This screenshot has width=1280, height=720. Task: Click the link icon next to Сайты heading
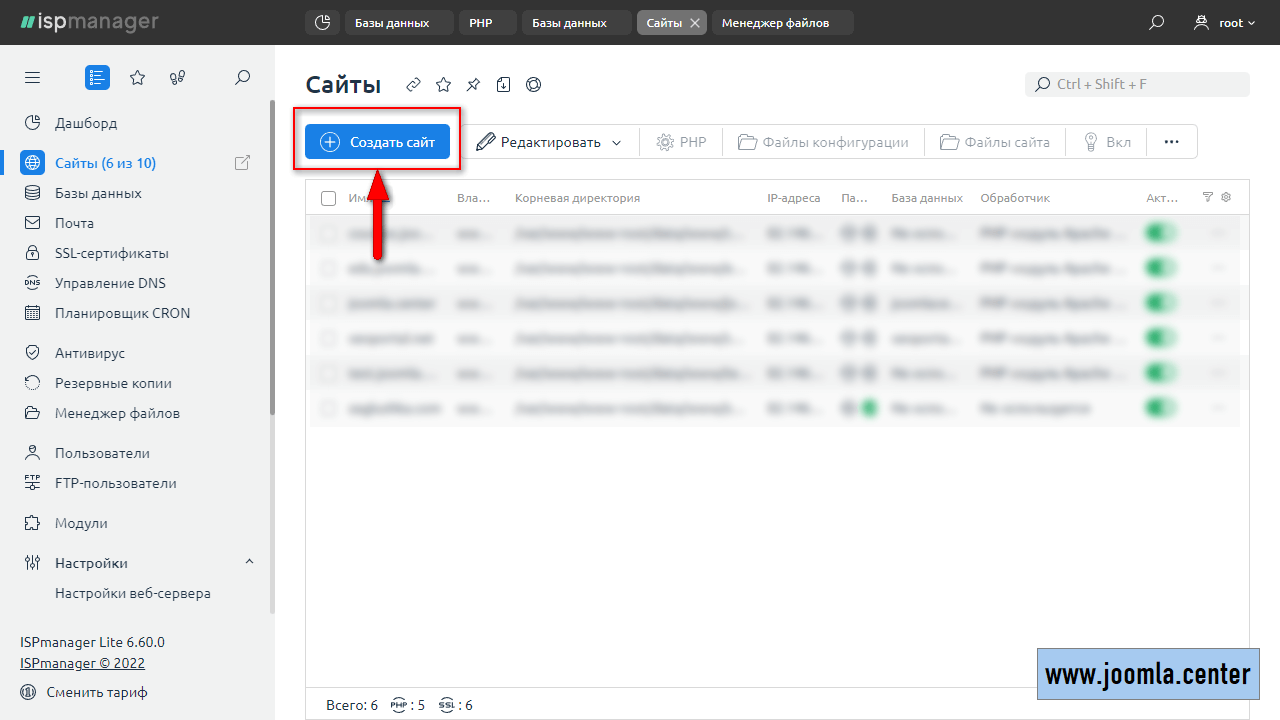pos(413,85)
